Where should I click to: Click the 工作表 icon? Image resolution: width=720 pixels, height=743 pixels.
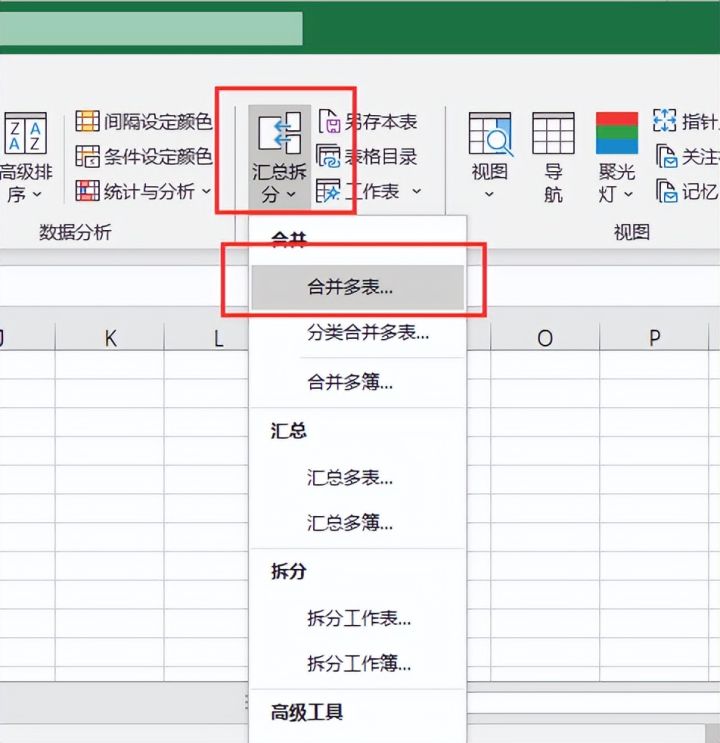tap(328, 191)
